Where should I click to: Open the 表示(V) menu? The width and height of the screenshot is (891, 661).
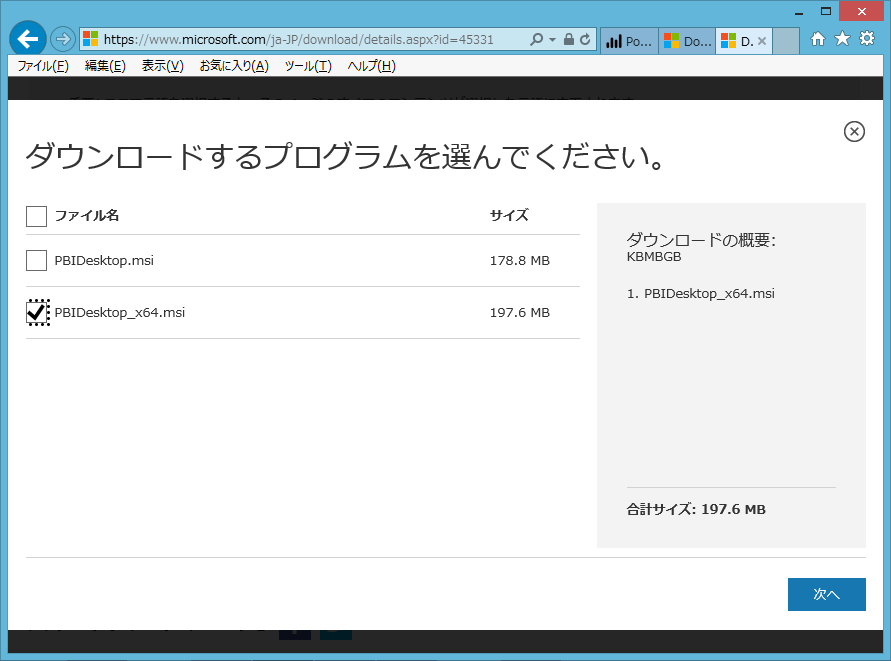click(163, 66)
